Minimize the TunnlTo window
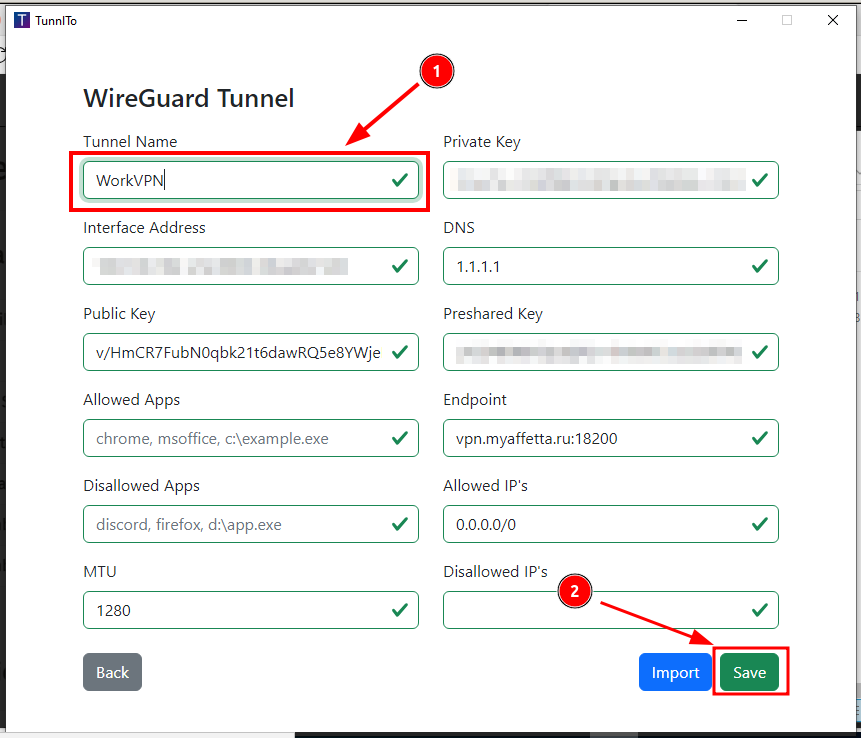This screenshot has width=861, height=738. (741, 20)
